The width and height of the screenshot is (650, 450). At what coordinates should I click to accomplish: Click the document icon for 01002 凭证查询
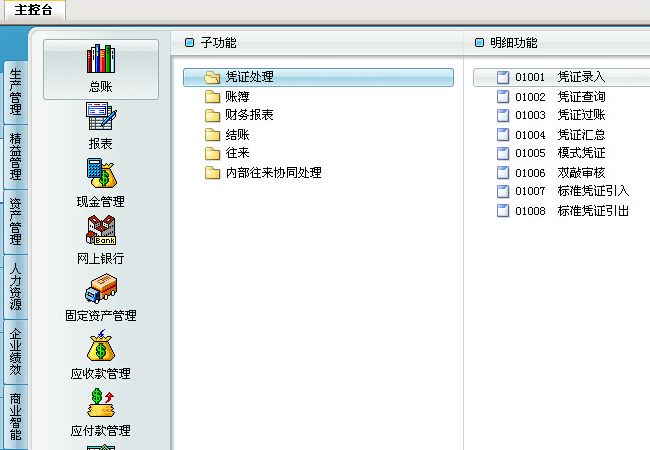[x=503, y=97]
